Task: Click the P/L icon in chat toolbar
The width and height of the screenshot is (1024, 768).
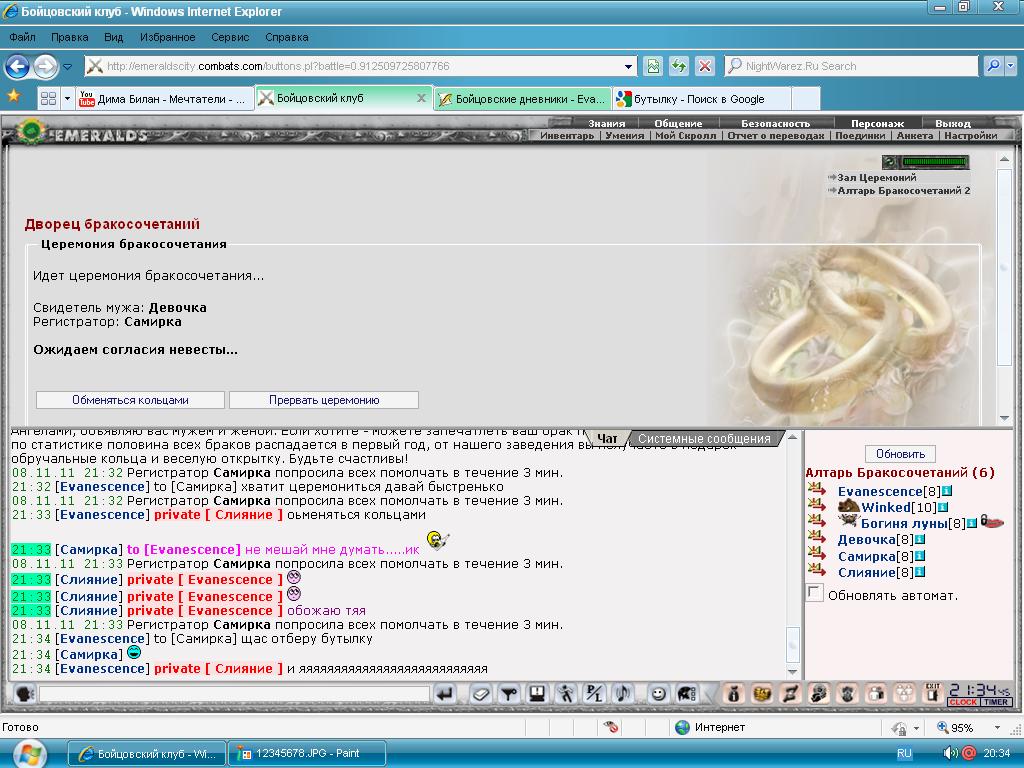Action: pyautogui.click(x=594, y=694)
